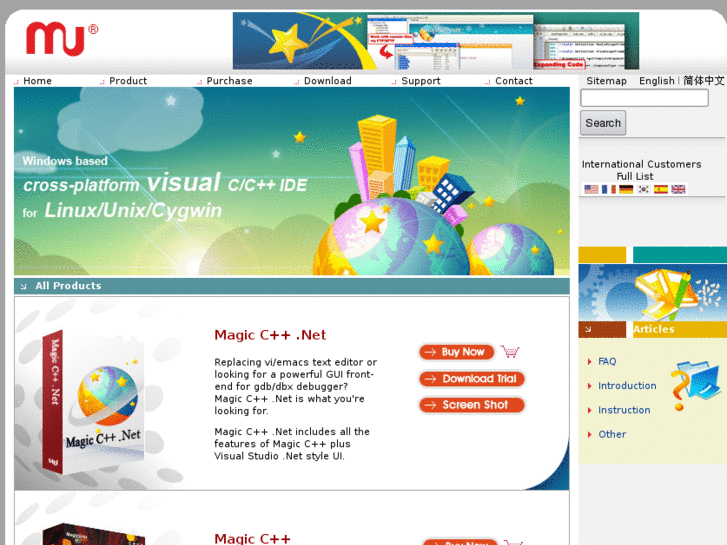This screenshot has width=727, height=545.
Task: Click the Download Trial button
Action: 472,379
